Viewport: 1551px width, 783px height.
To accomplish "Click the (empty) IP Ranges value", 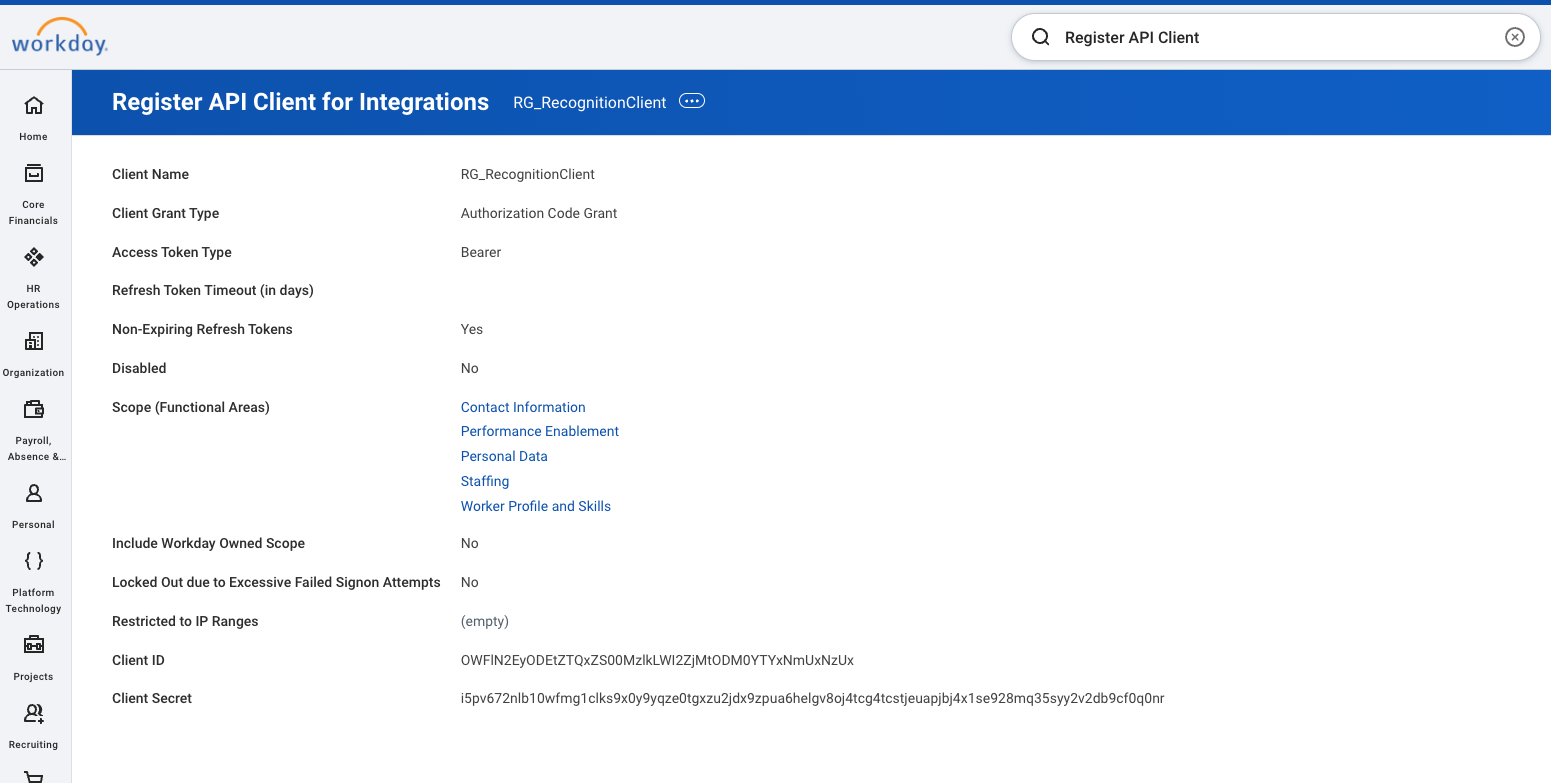I will (x=485, y=621).
